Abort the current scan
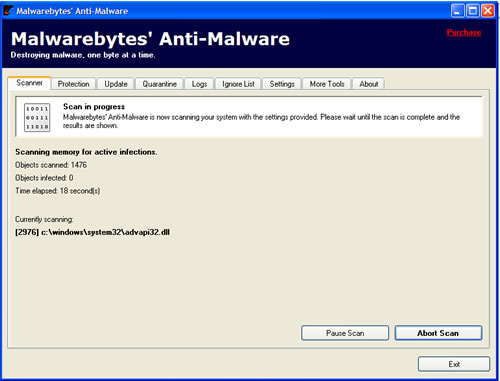This screenshot has height=381, width=500. [x=438, y=333]
